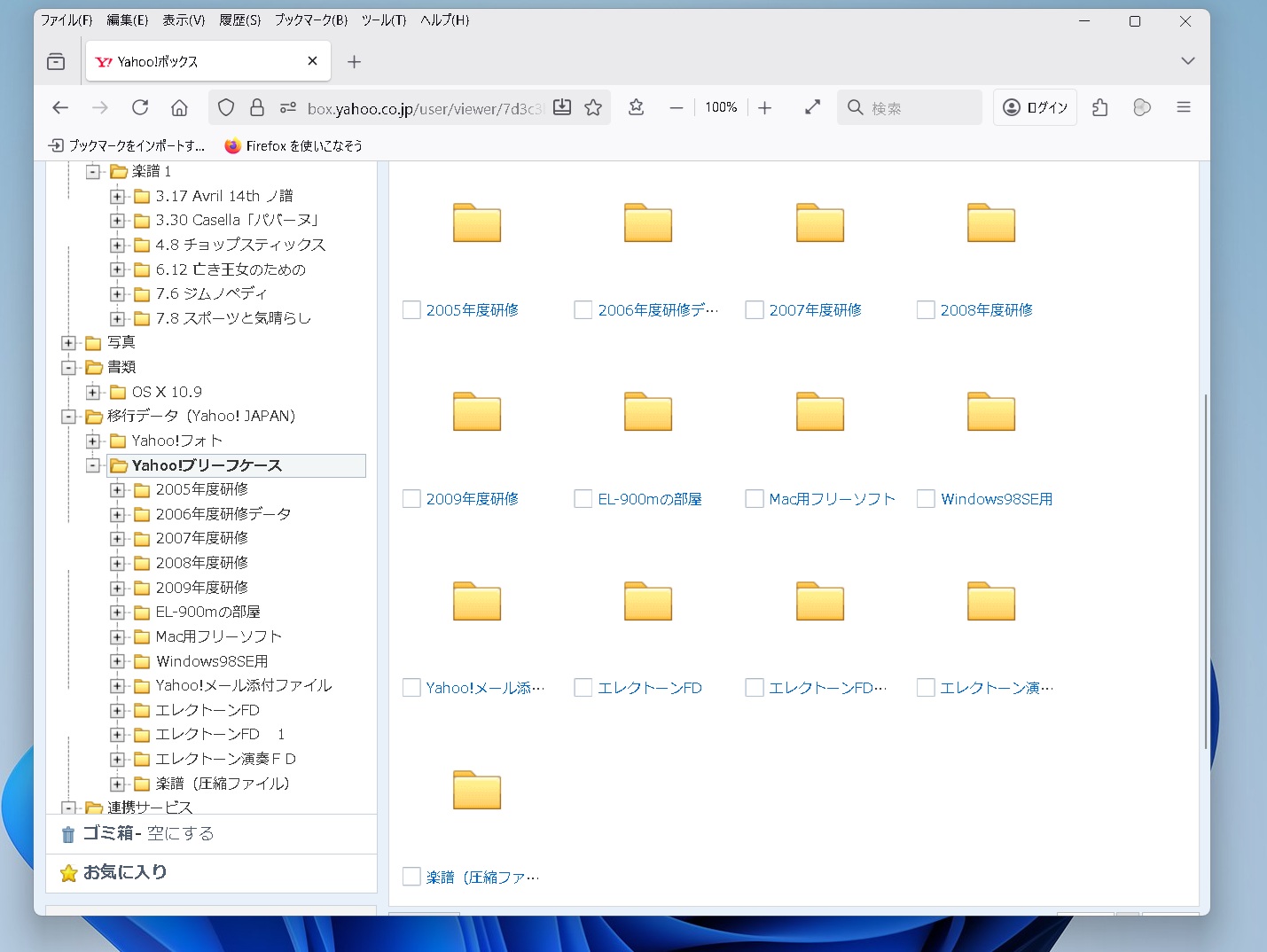1267x952 pixels.
Task: Open the Firefox hamburger application menu
Action: tap(1183, 107)
